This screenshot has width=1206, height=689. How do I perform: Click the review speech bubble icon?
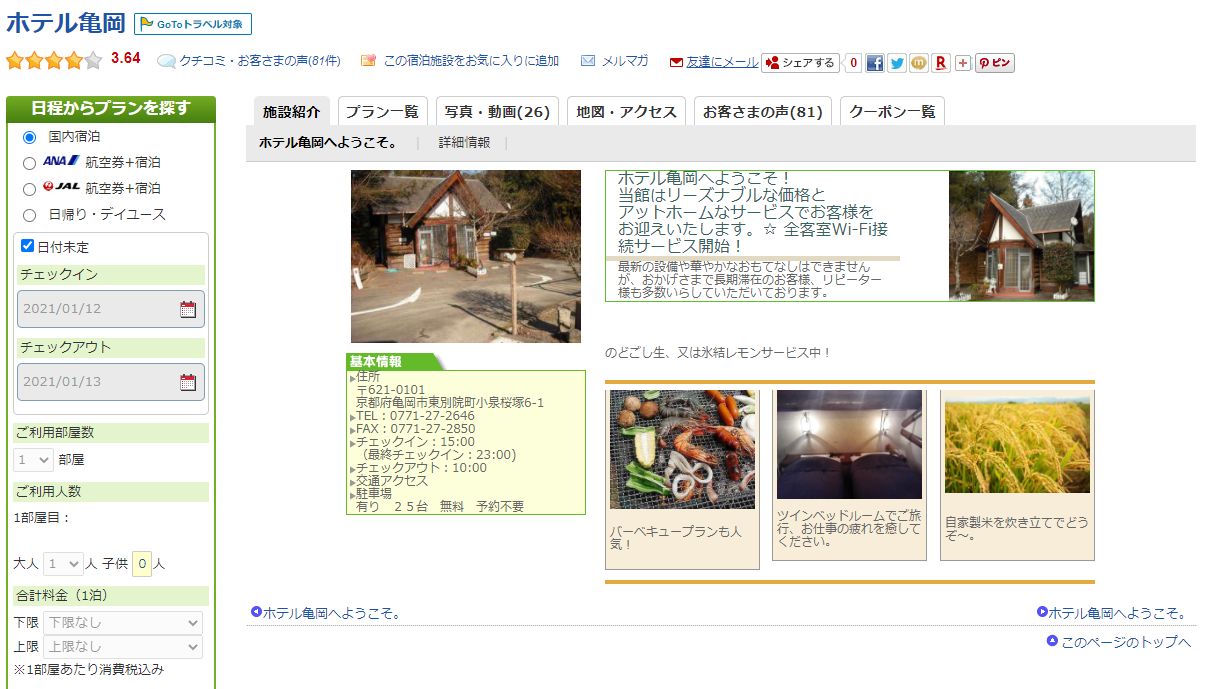[167, 61]
